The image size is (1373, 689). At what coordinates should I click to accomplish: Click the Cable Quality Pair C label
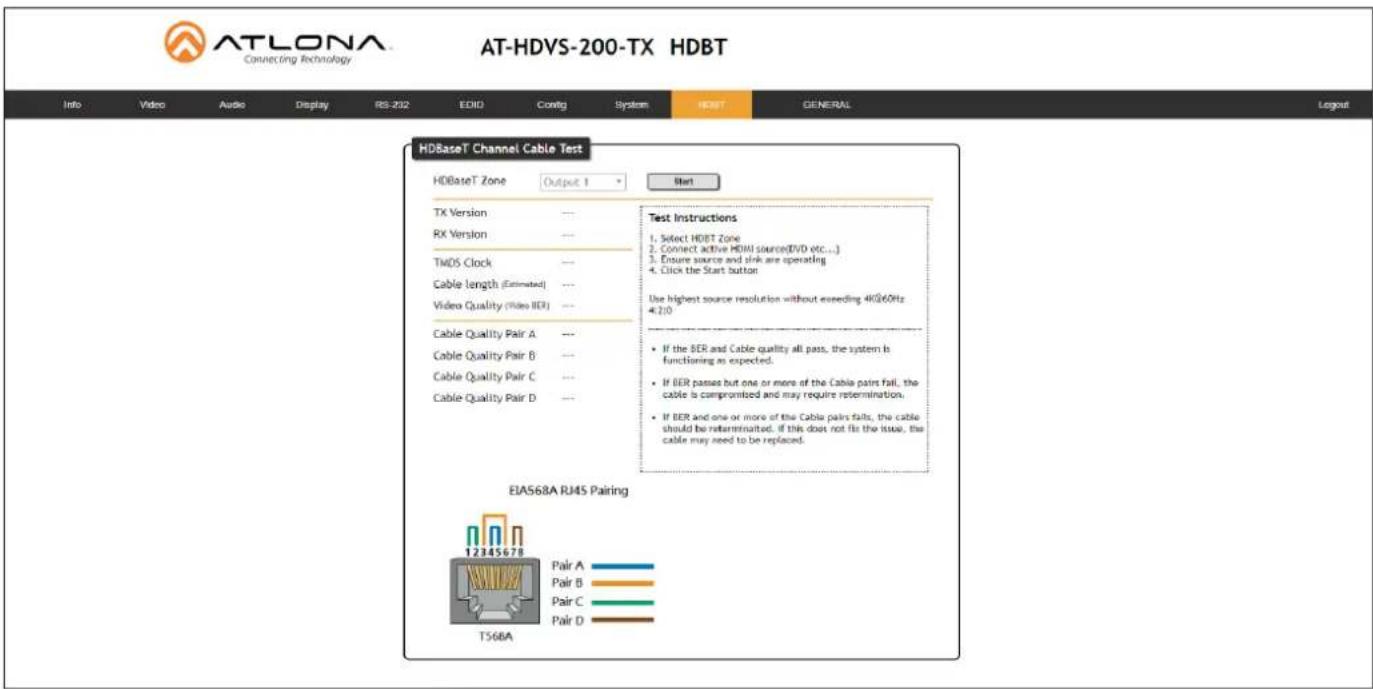coord(484,377)
